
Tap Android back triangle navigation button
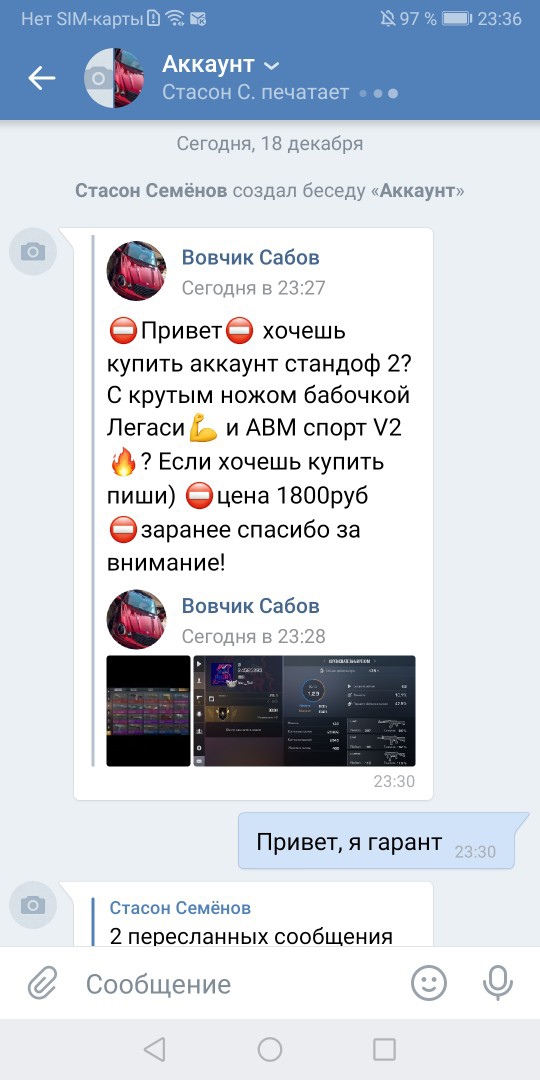click(x=155, y=1050)
